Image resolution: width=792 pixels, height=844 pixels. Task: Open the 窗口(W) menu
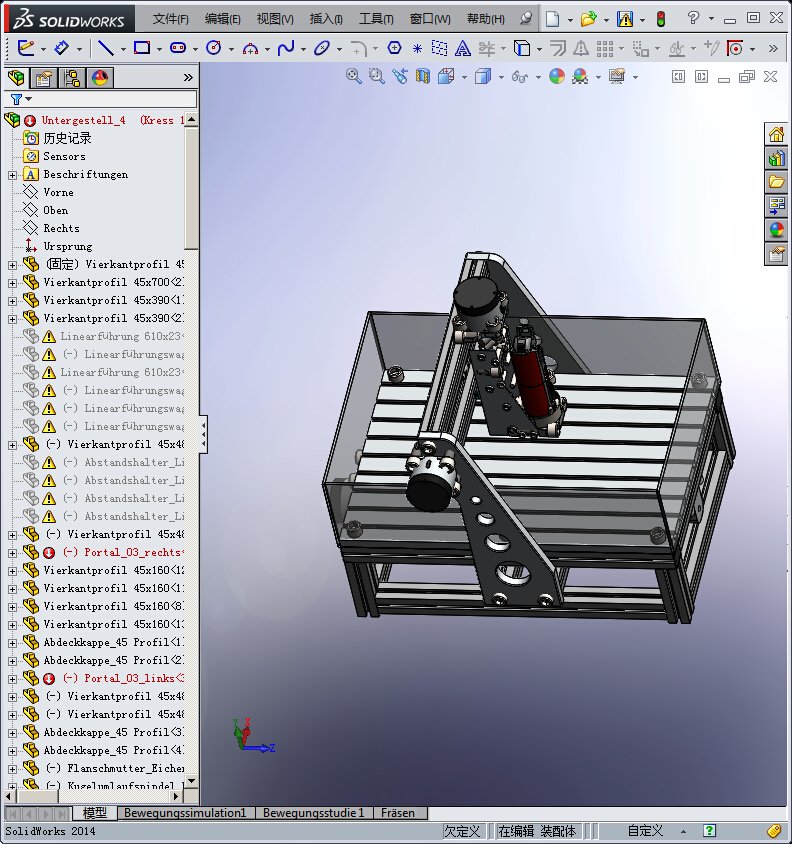(430, 19)
